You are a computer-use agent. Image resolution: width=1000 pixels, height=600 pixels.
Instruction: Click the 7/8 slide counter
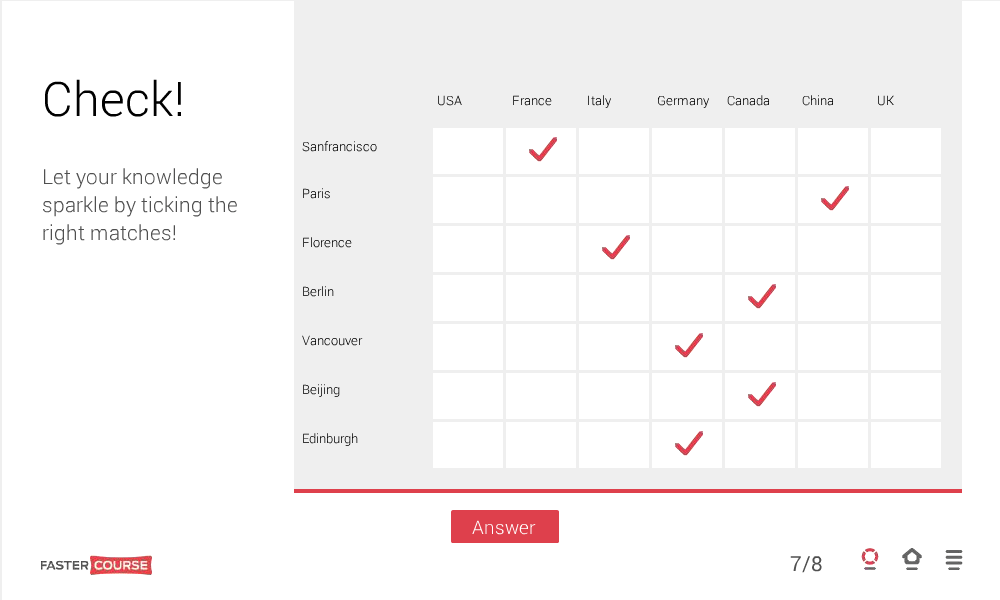(806, 564)
